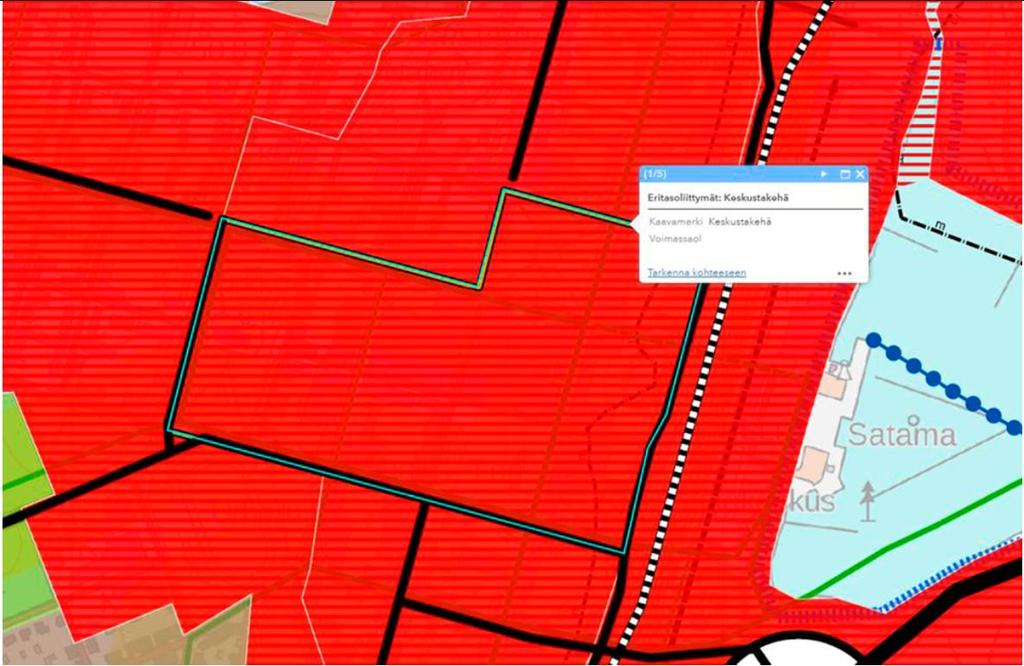The height and width of the screenshot is (666, 1024).
Task: Maximize the feature info popup
Action: (844, 174)
